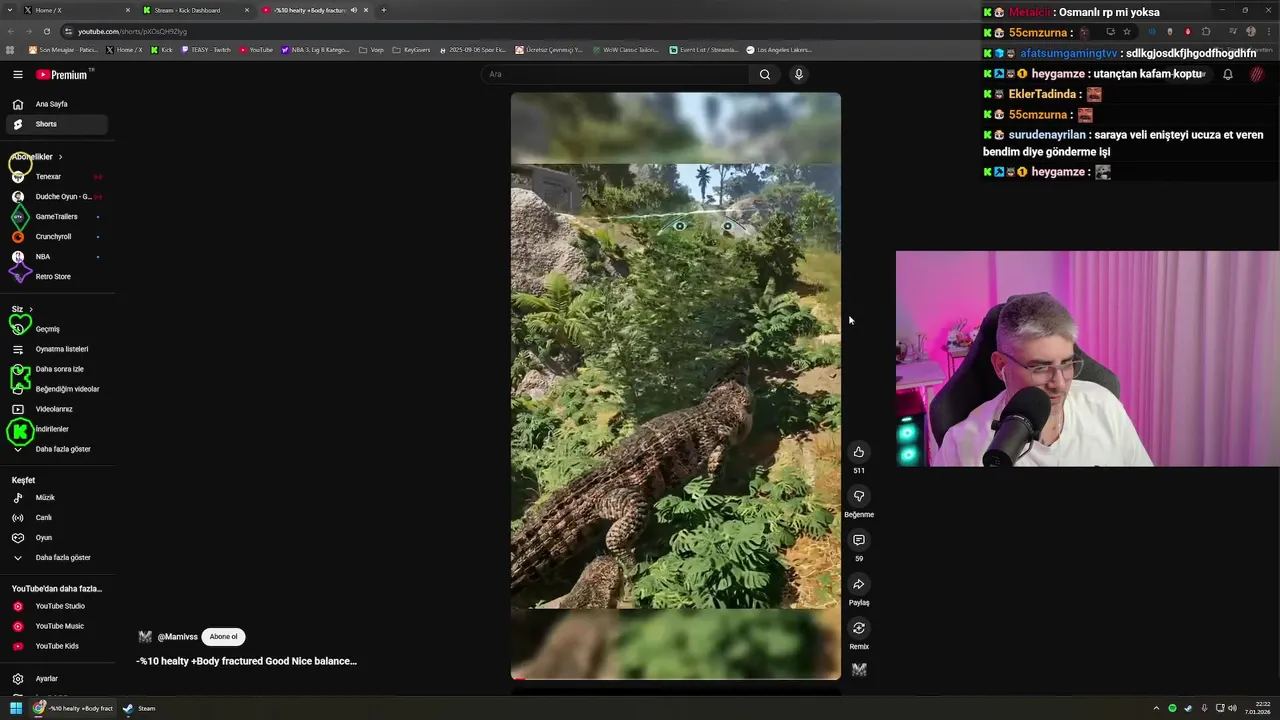1280x720 pixels.
Task: Bookmark this page with the star
Action: tap(1127, 31)
